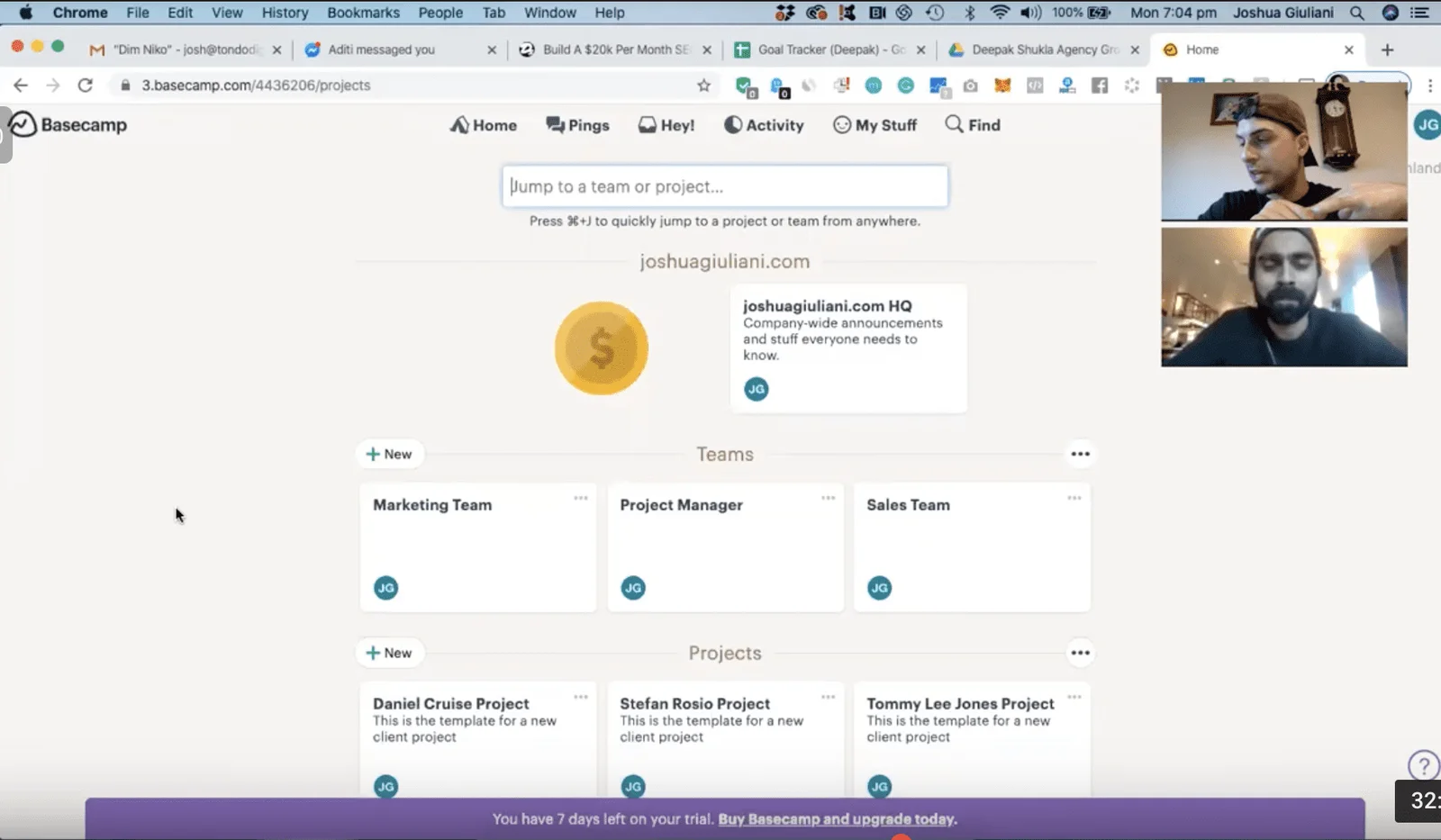Create a new project with New button
The image size is (1441, 840).
click(x=389, y=653)
